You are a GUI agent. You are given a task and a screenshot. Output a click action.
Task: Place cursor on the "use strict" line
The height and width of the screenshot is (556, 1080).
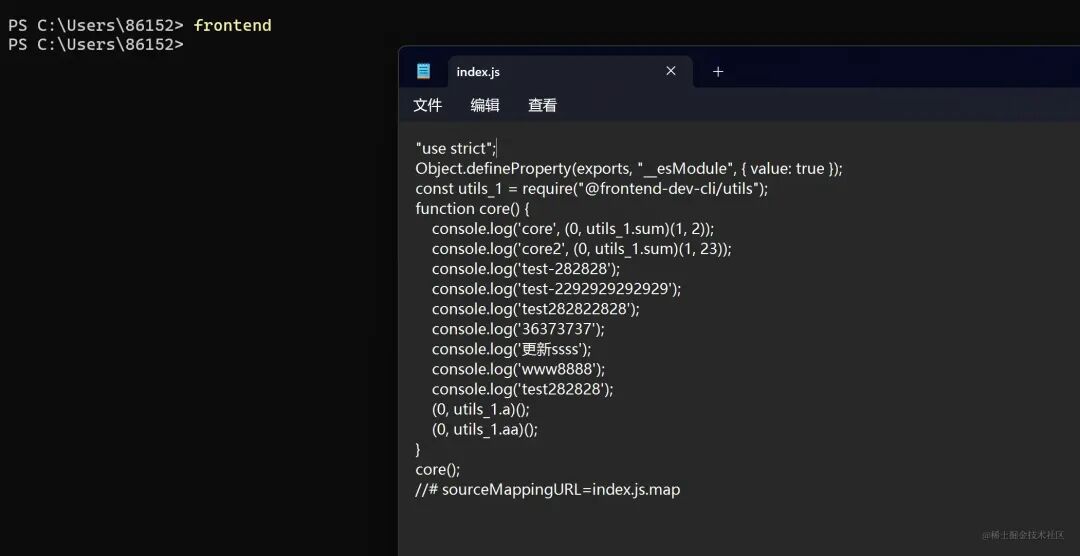tap(455, 149)
